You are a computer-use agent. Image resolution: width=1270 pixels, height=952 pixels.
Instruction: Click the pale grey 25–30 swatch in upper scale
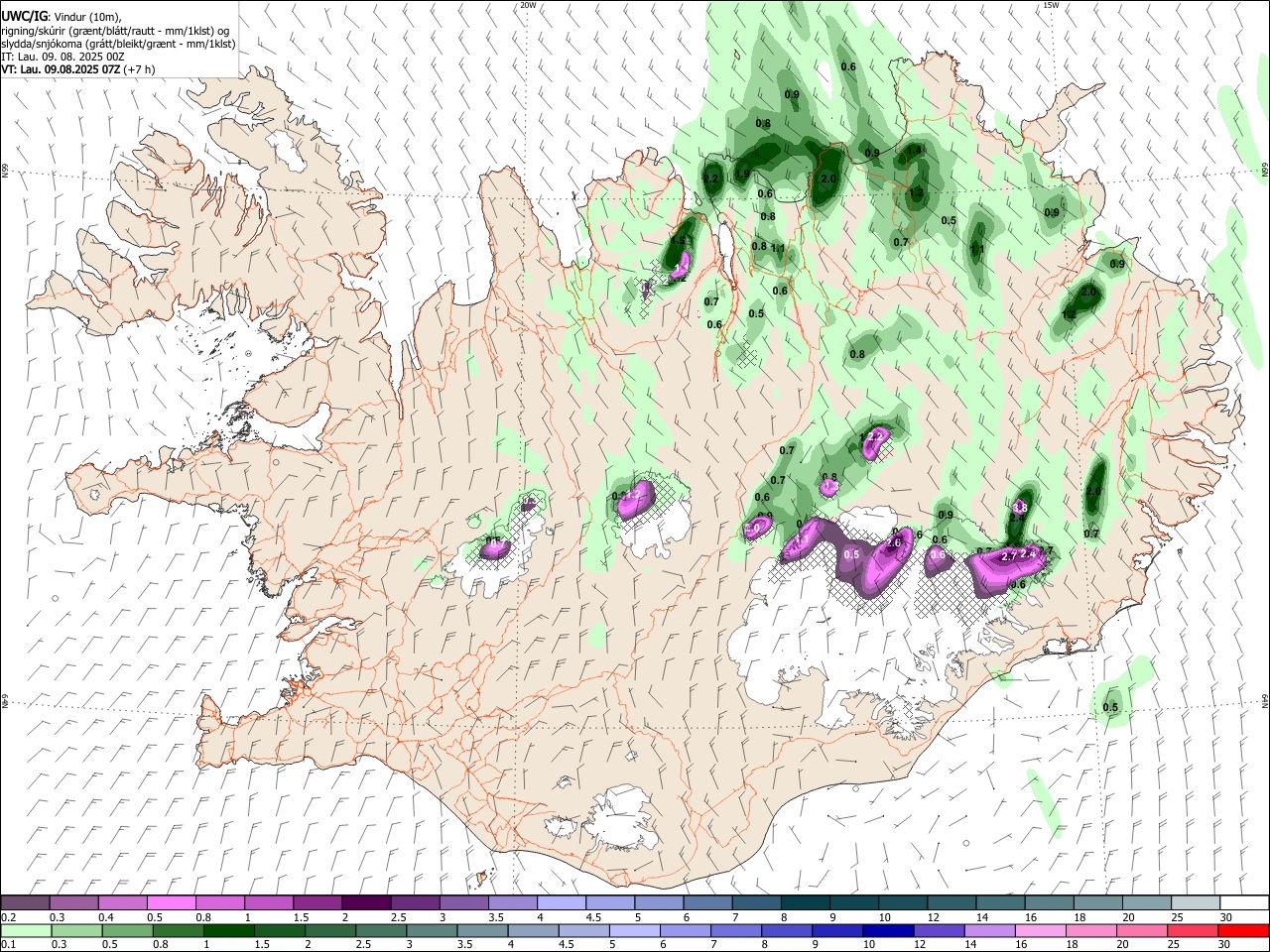pyautogui.click(x=1196, y=902)
